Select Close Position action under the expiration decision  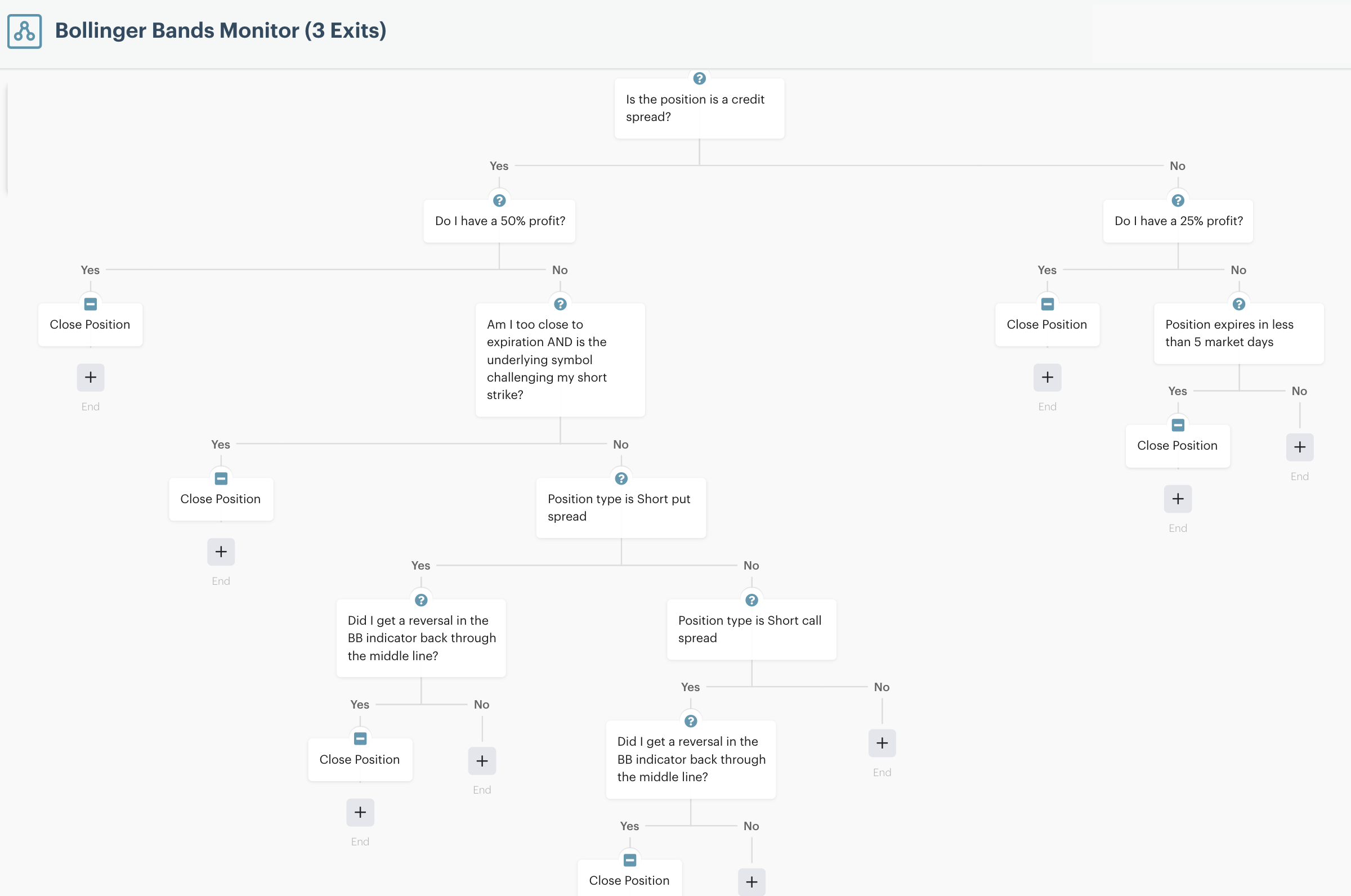(221, 499)
